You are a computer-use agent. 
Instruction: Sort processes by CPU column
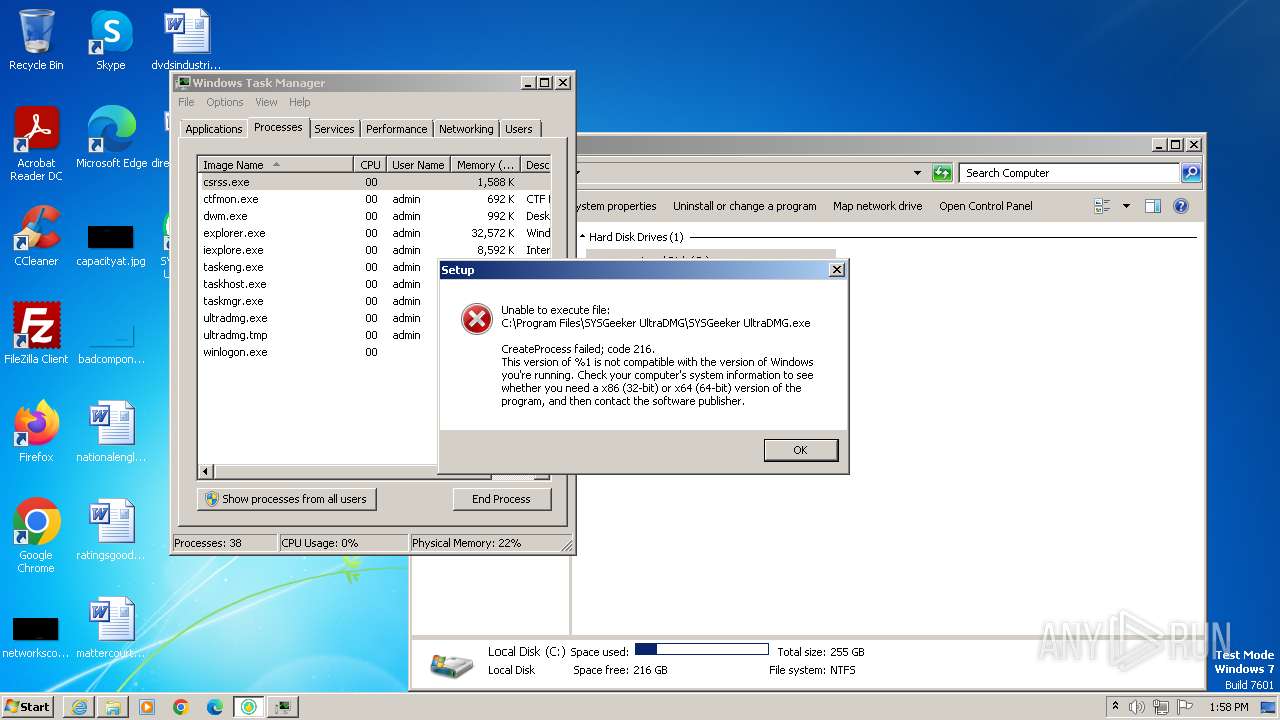pos(370,165)
